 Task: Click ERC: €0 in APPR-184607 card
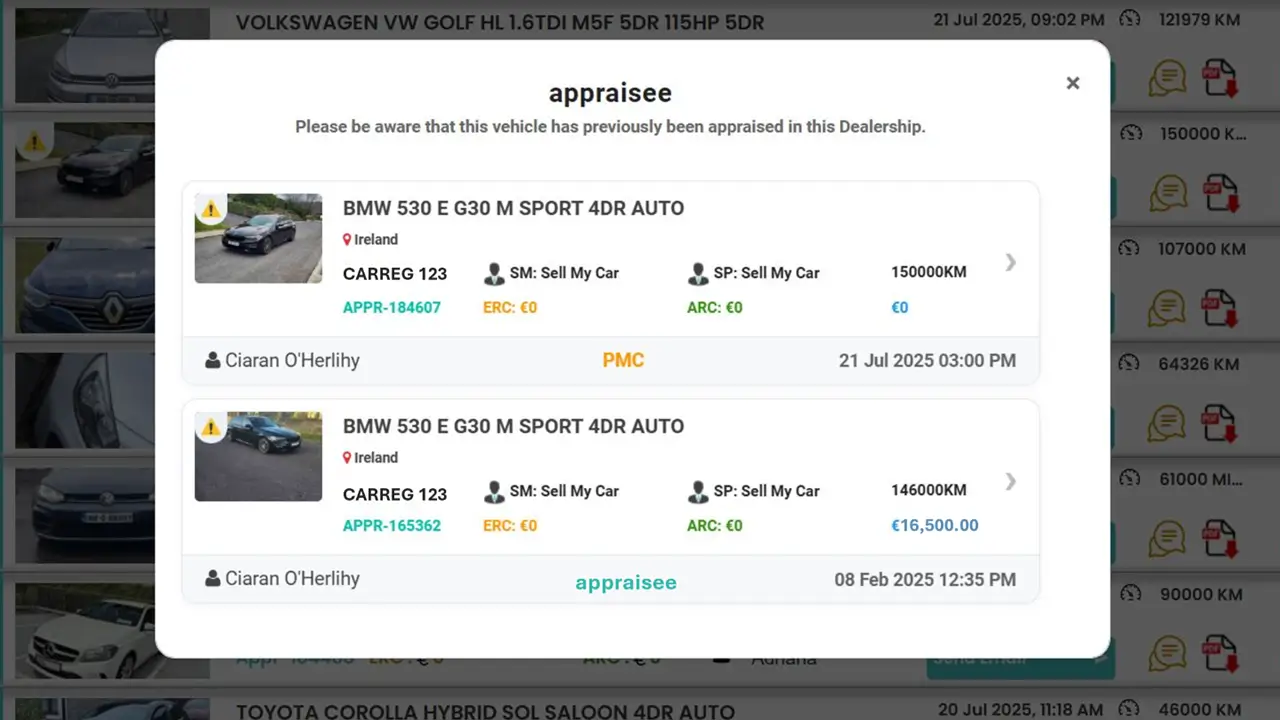click(x=510, y=307)
